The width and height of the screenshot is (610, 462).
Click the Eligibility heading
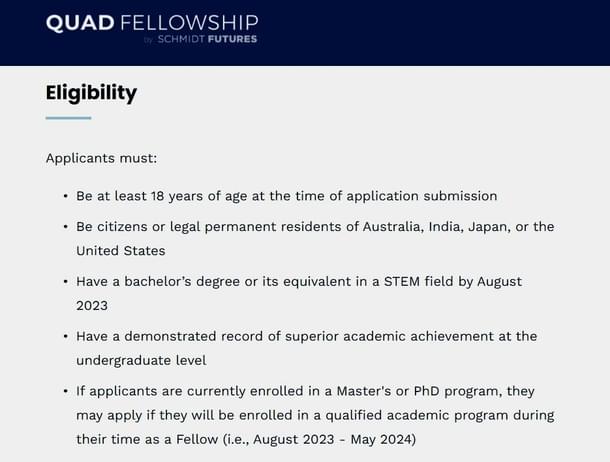coord(91,93)
